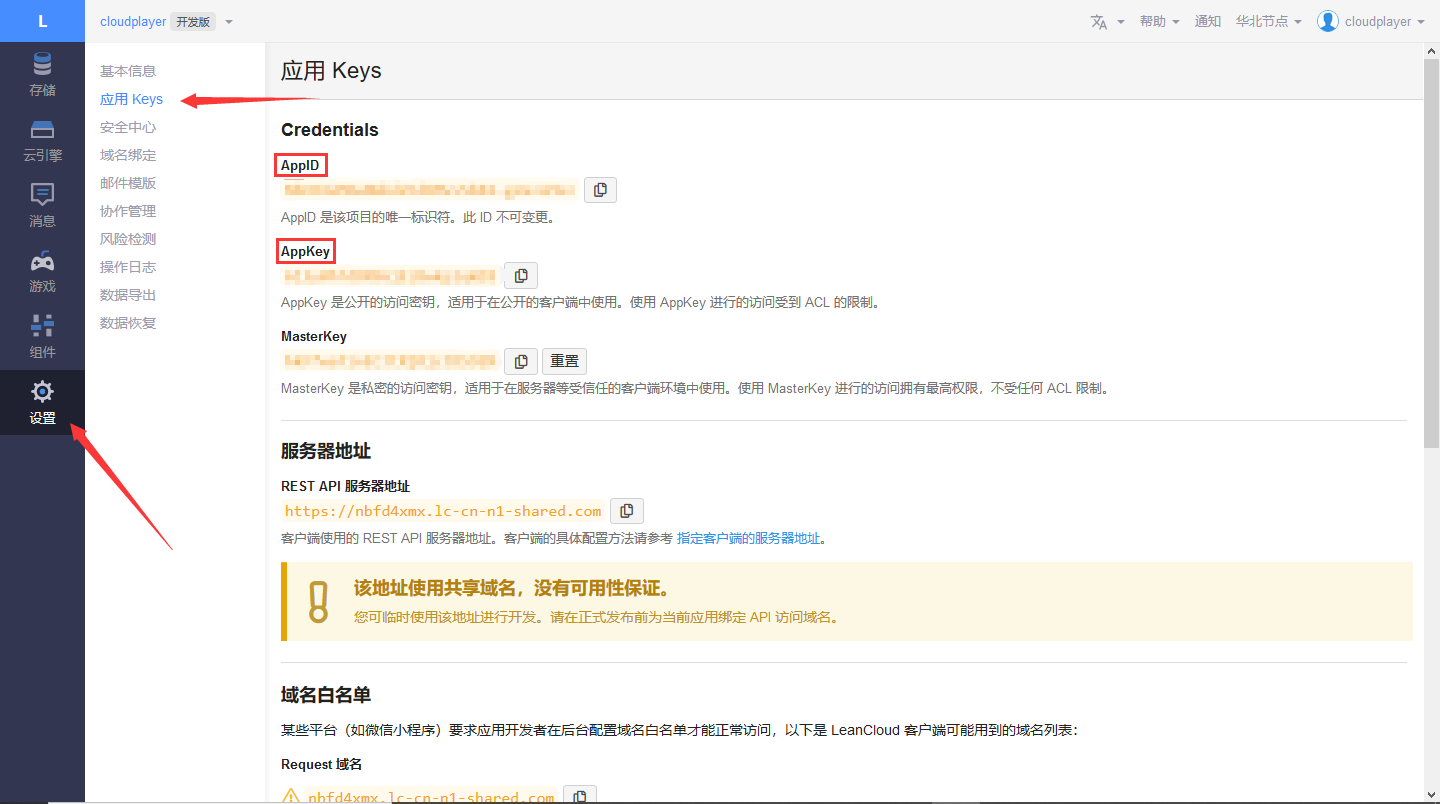Open the 消息 messaging sidebar icon
Image resolution: width=1440 pixels, height=804 pixels.
click(x=42, y=206)
